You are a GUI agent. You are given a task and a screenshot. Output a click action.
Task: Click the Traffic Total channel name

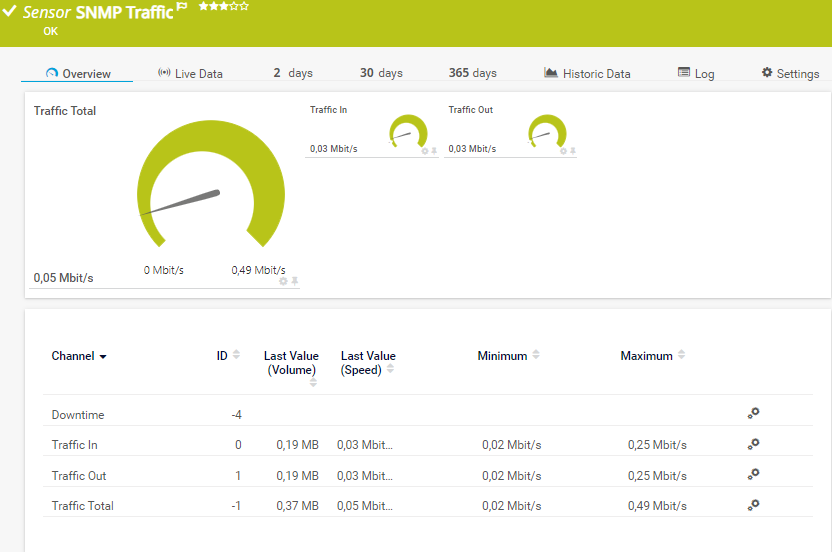tap(82, 506)
